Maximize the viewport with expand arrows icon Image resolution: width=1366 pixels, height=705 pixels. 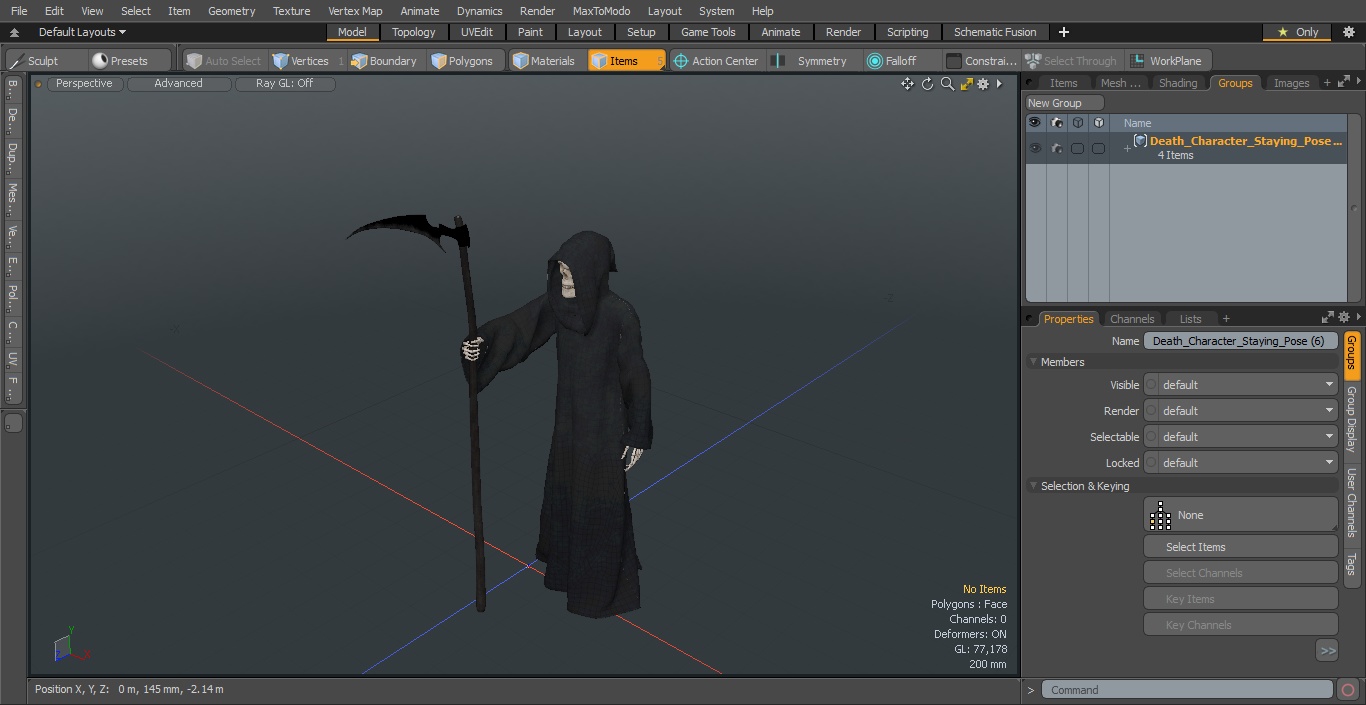pyautogui.click(x=966, y=84)
